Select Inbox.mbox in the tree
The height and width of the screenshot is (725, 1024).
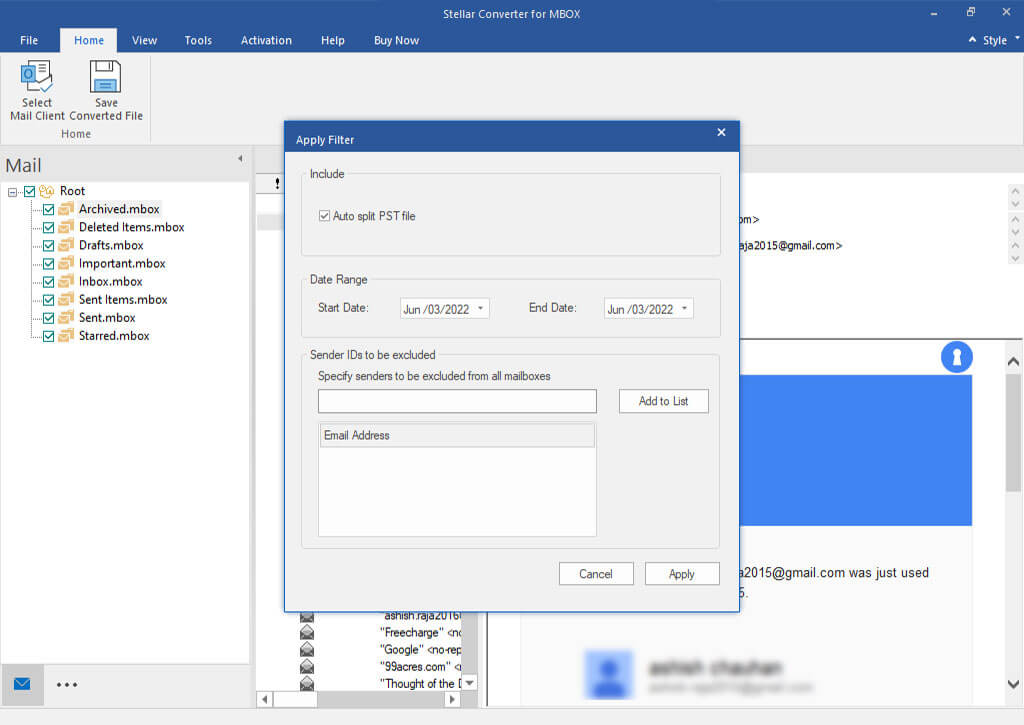[110, 282]
